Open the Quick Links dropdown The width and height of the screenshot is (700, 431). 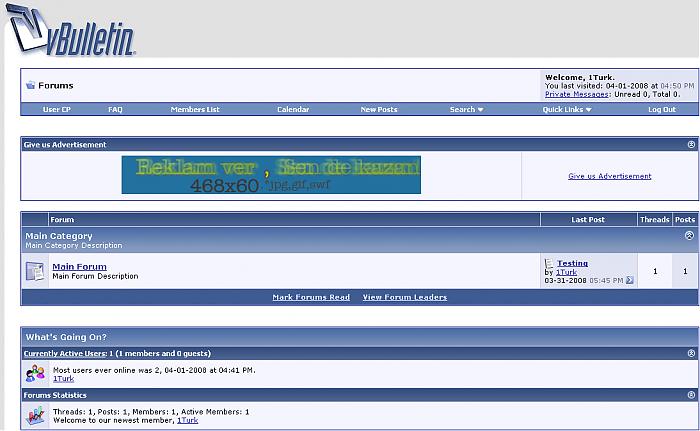point(567,109)
